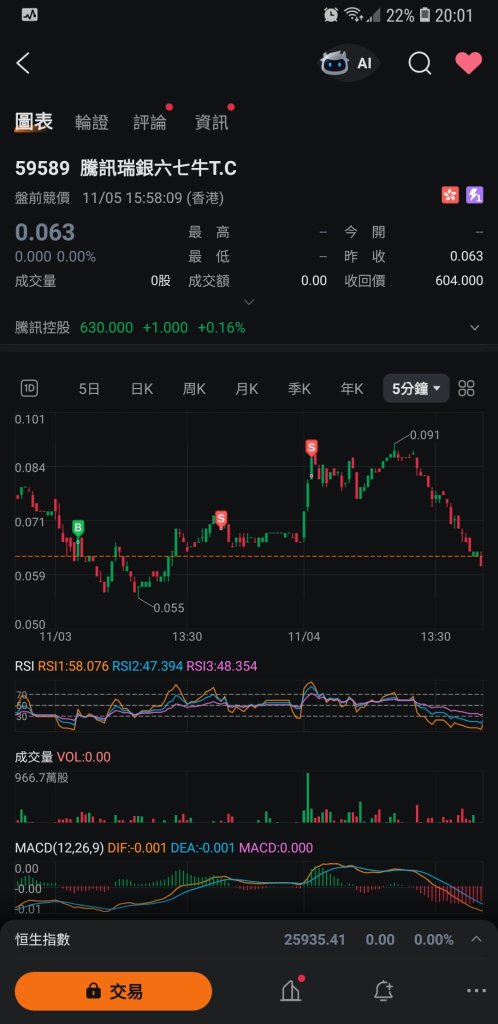Toggle the favorite heart icon
Screen dimensions: 498x1024
point(469,63)
